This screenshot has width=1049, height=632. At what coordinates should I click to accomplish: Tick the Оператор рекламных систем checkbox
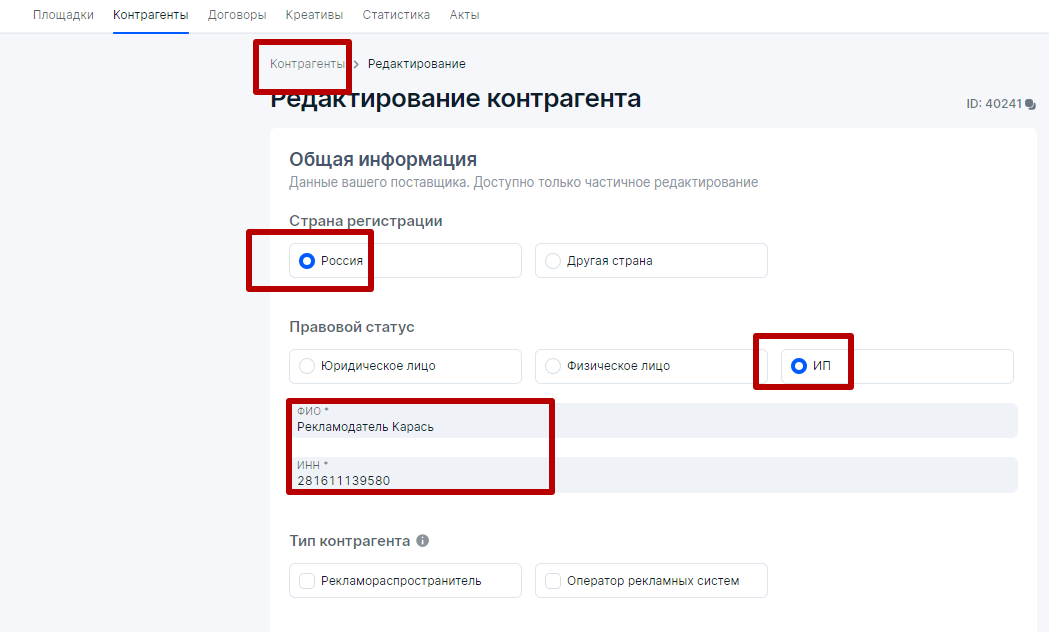pos(553,581)
